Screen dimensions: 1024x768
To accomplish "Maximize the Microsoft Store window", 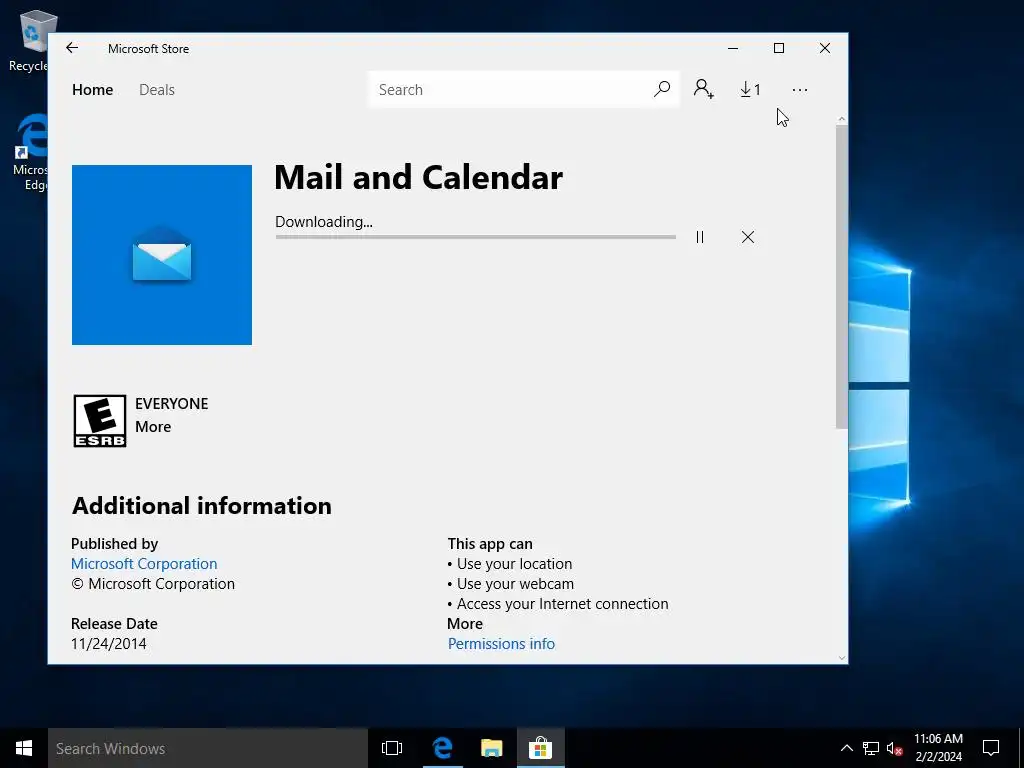I will (x=778, y=48).
